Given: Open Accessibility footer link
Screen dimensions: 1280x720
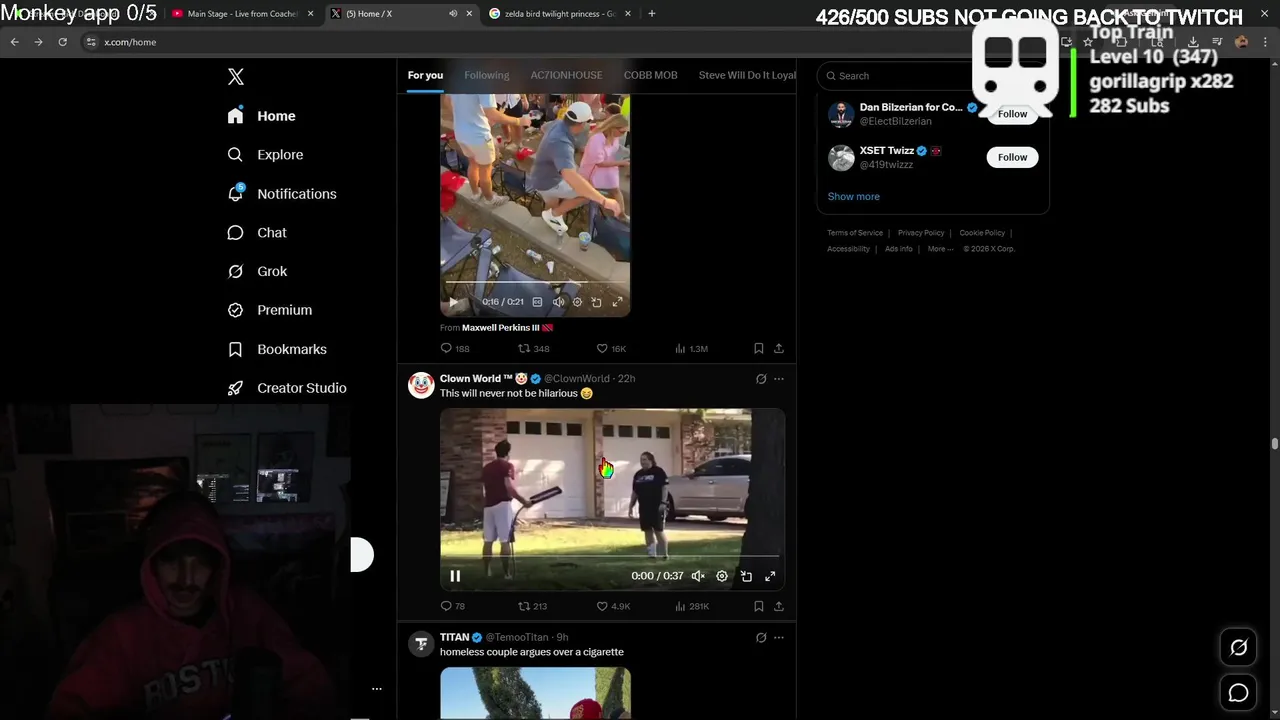Looking at the screenshot, I should 848,249.
